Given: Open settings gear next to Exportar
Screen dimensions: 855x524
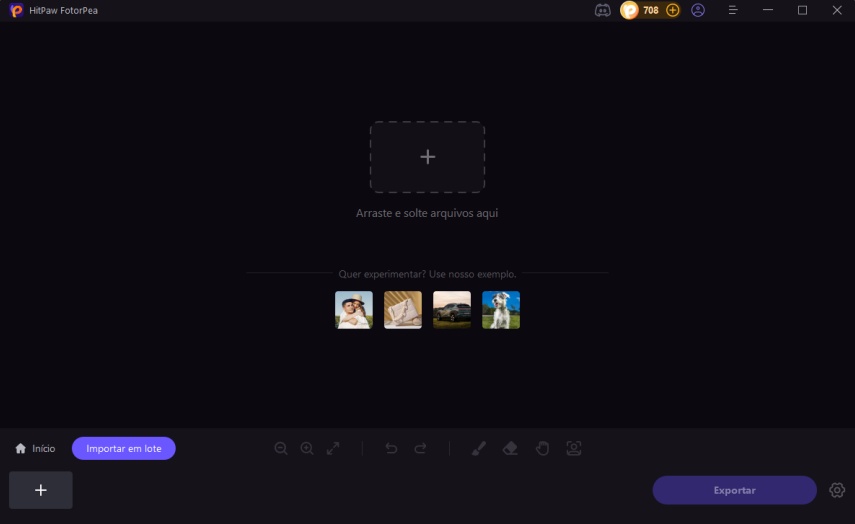Looking at the screenshot, I should point(838,490).
